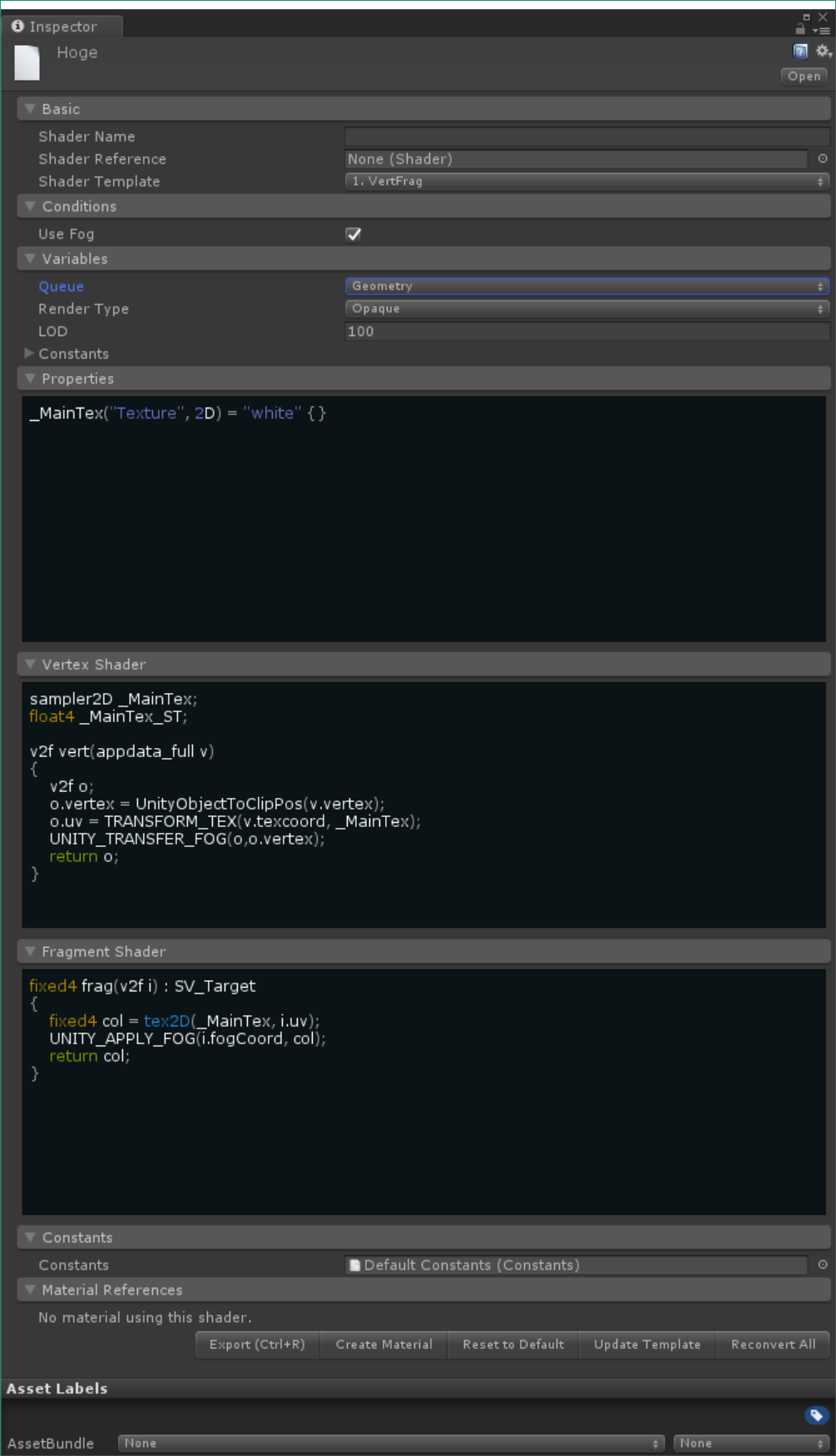Image resolution: width=836 pixels, height=1456 pixels.
Task: Click the Shader Name input field
Action: pos(587,136)
